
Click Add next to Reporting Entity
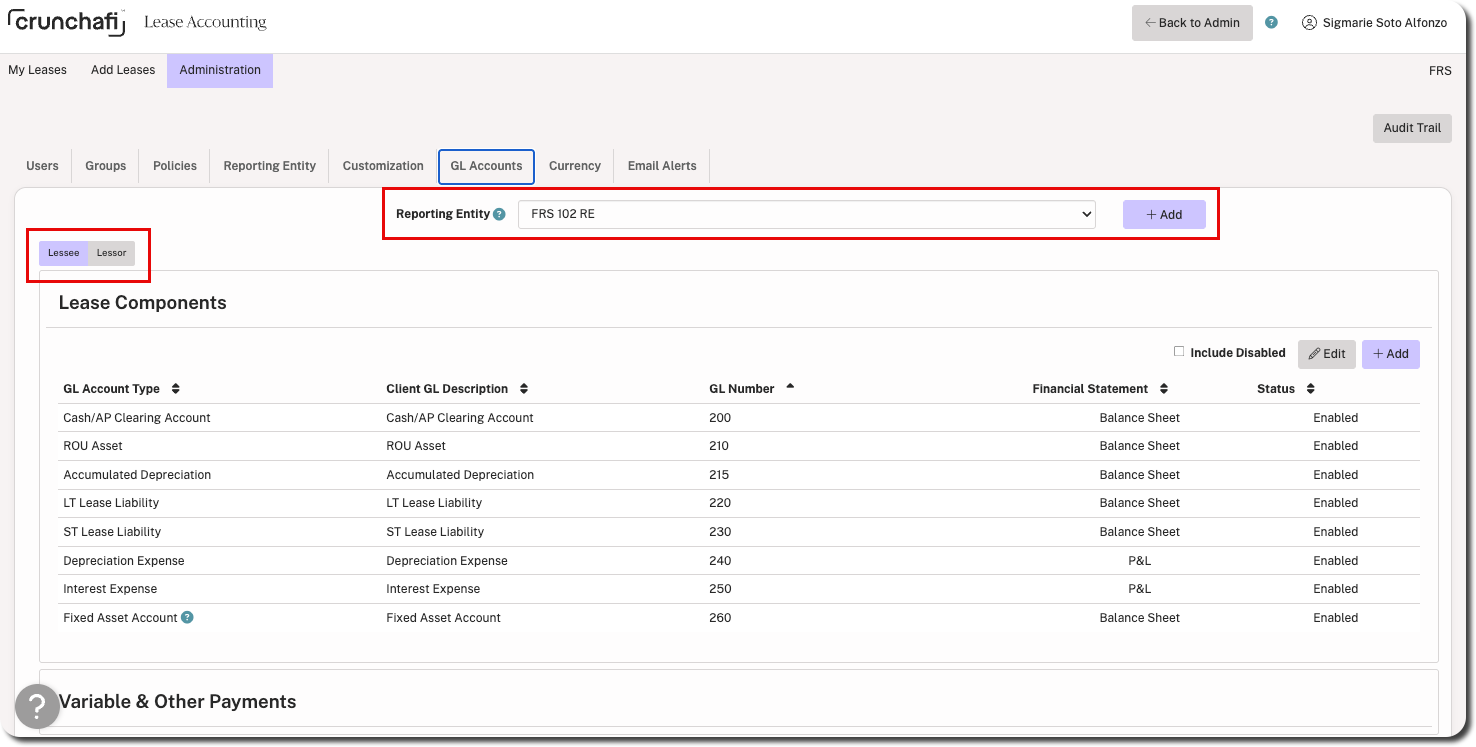pyautogui.click(x=1164, y=215)
